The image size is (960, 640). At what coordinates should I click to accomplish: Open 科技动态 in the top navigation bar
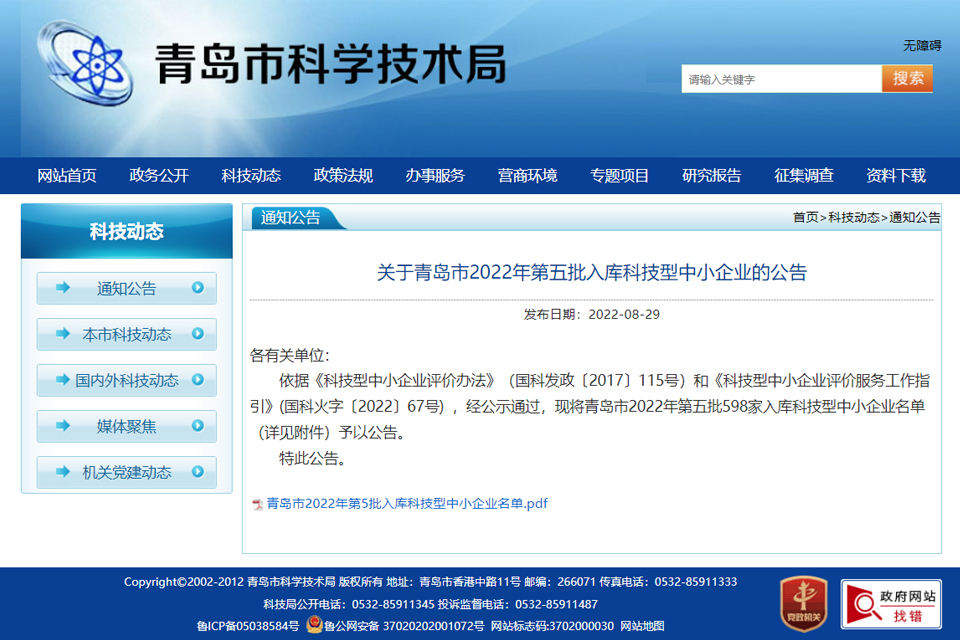point(251,176)
